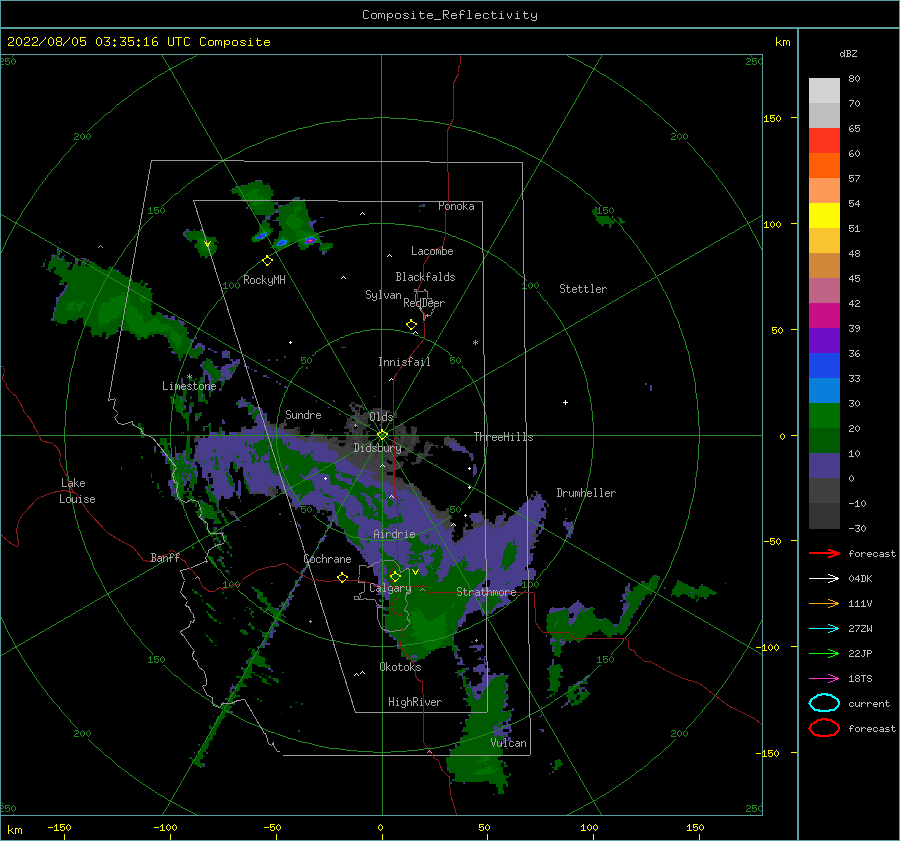Click the Sundre city label
This screenshot has width=900, height=841.
pyautogui.click(x=303, y=414)
